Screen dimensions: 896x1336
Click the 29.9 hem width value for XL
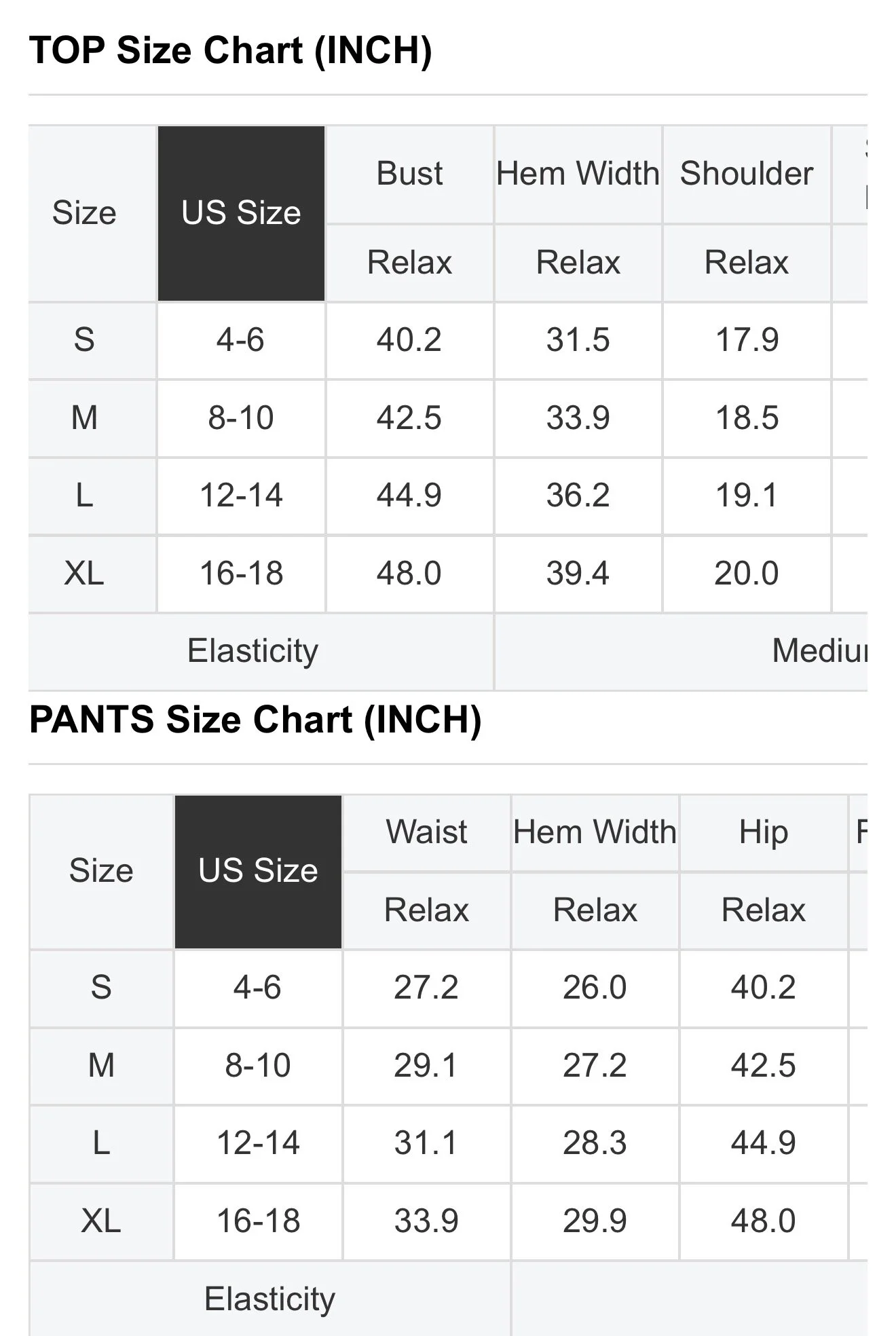pyautogui.click(x=595, y=1221)
